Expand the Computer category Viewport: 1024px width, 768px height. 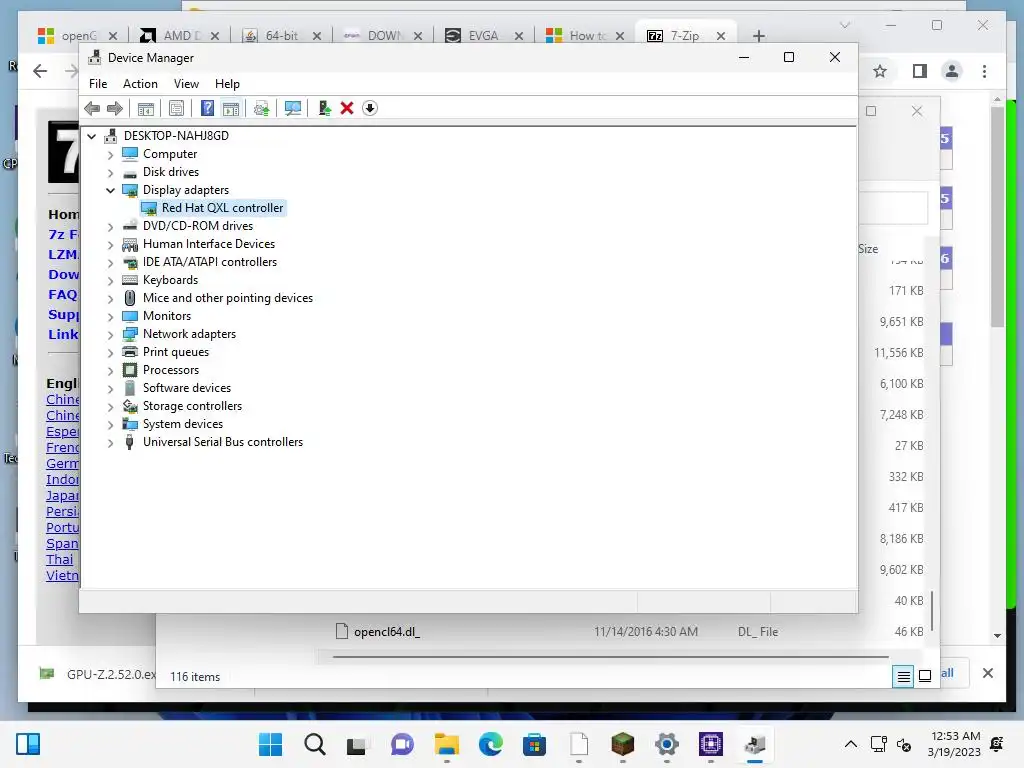click(x=110, y=155)
